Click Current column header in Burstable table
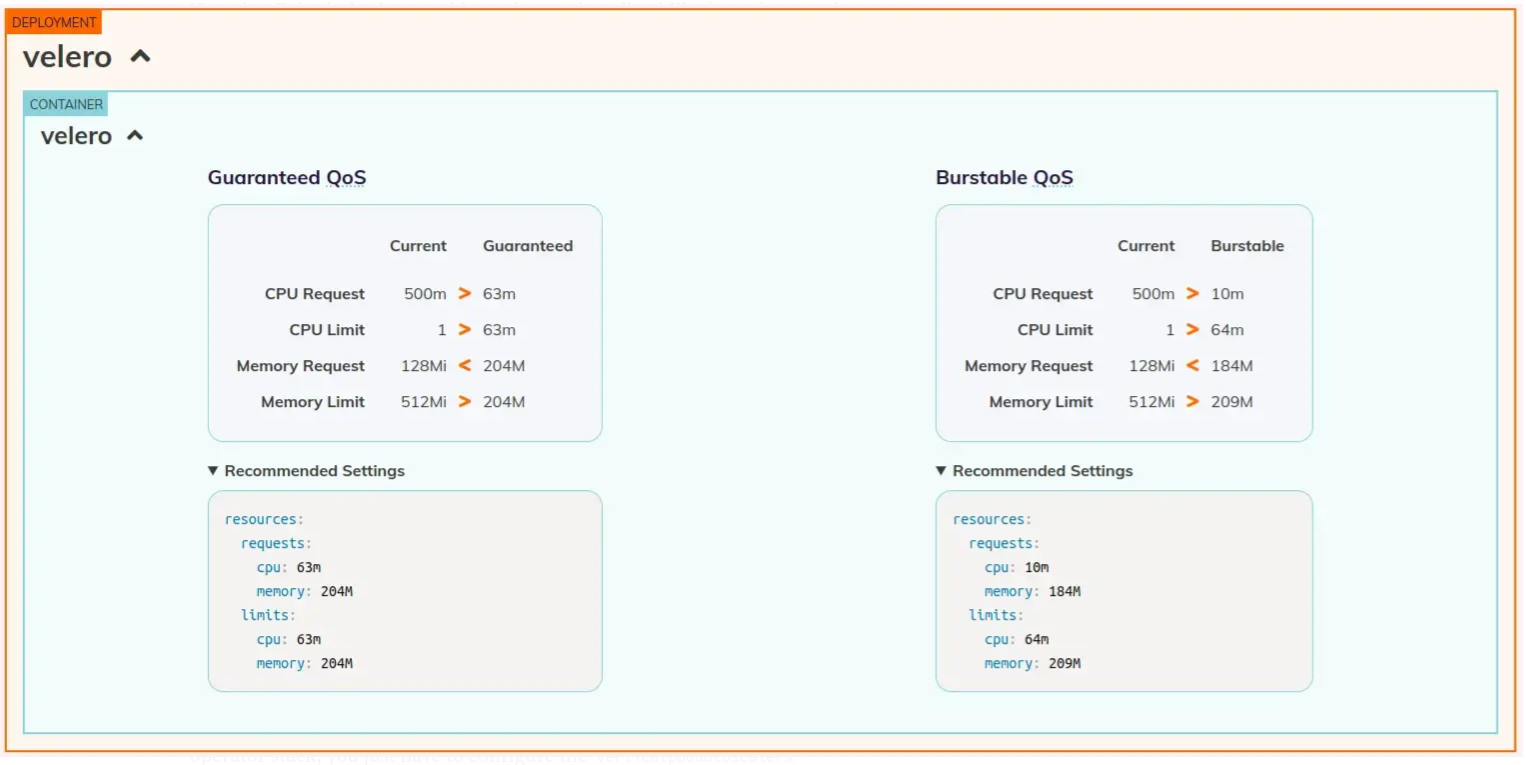The image size is (1526, 765). 1146,246
